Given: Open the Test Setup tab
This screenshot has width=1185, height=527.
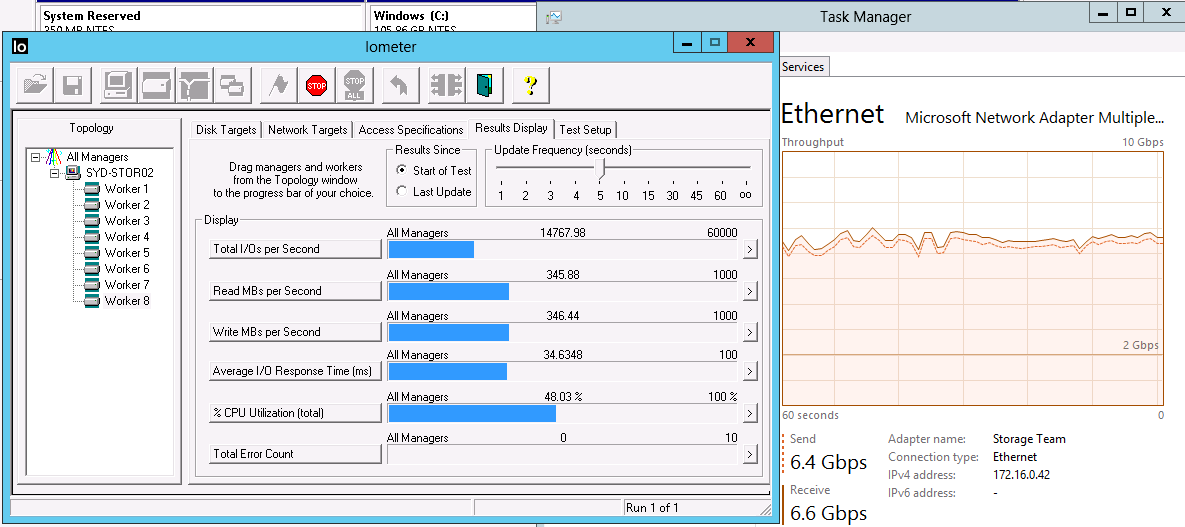Looking at the screenshot, I should (586, 130).
